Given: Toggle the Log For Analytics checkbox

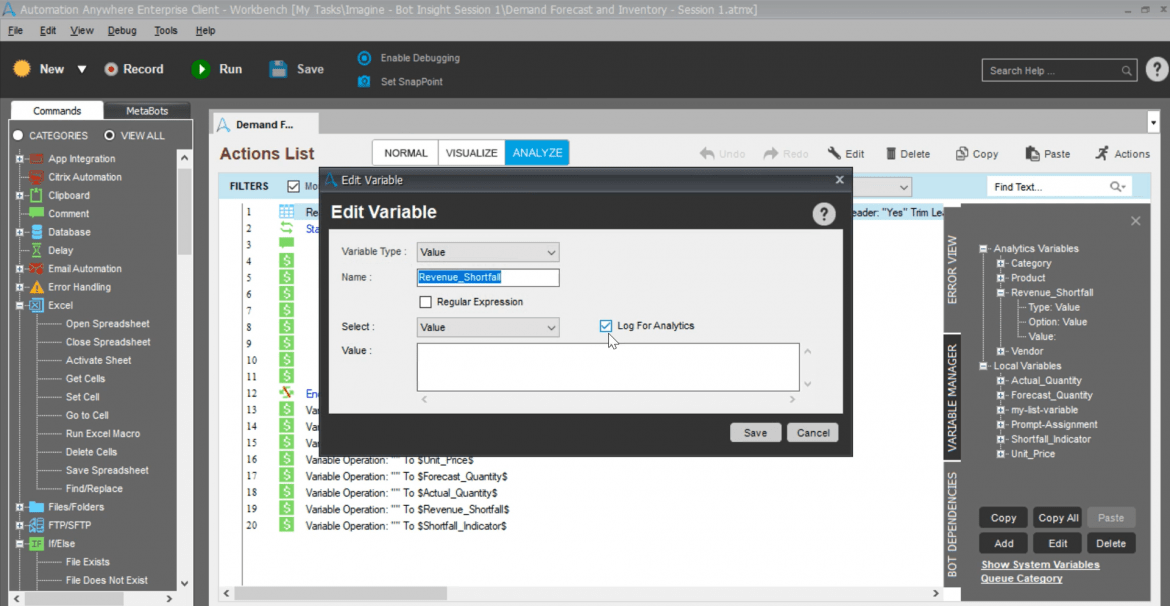Looking at the screenshot, I should [606, 326].
